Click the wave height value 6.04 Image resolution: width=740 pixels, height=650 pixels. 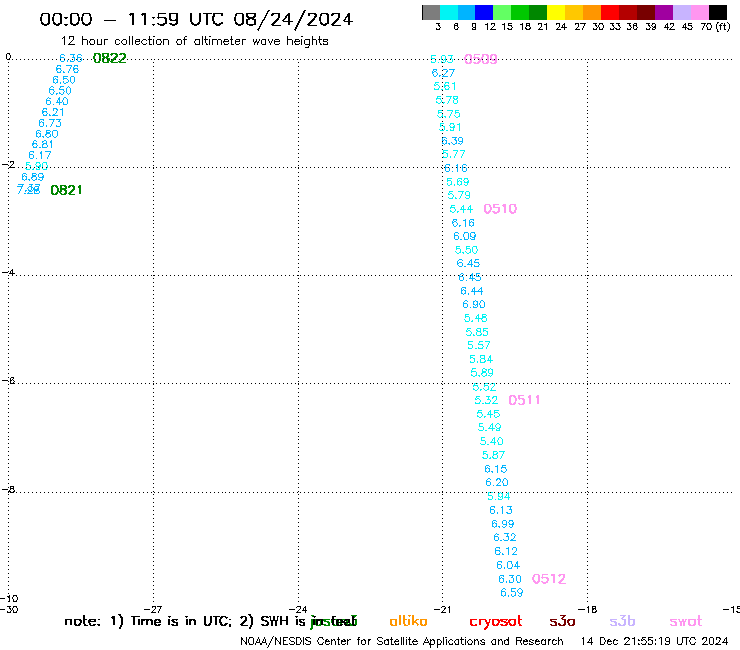[508, 565]
